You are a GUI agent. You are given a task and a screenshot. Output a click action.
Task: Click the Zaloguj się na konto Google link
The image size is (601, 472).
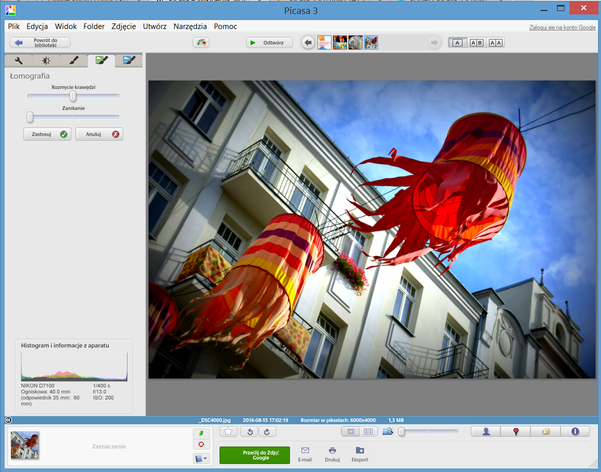pos(562,26)
